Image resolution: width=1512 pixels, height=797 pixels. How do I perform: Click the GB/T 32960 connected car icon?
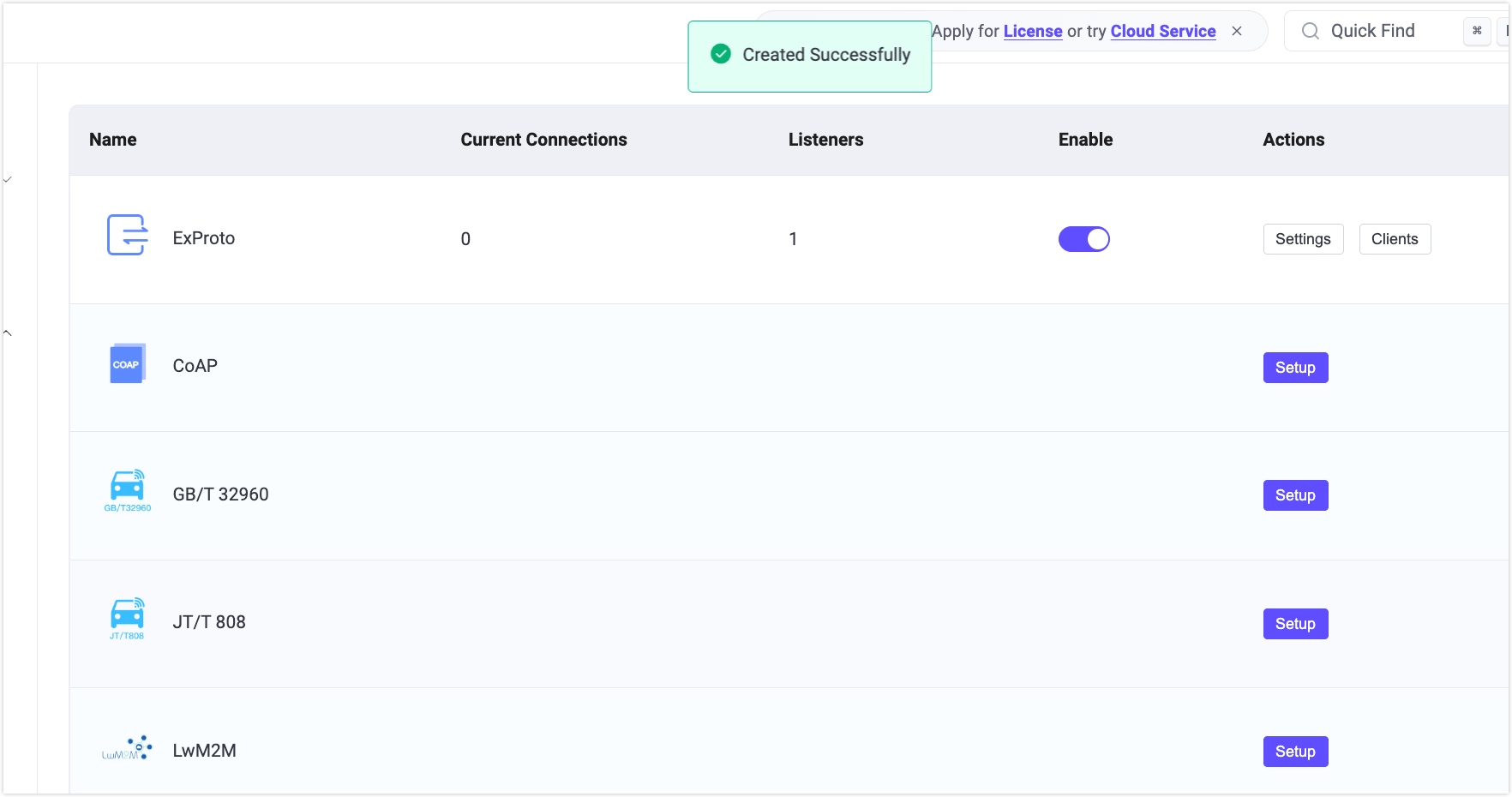click(x=126, y=490)
